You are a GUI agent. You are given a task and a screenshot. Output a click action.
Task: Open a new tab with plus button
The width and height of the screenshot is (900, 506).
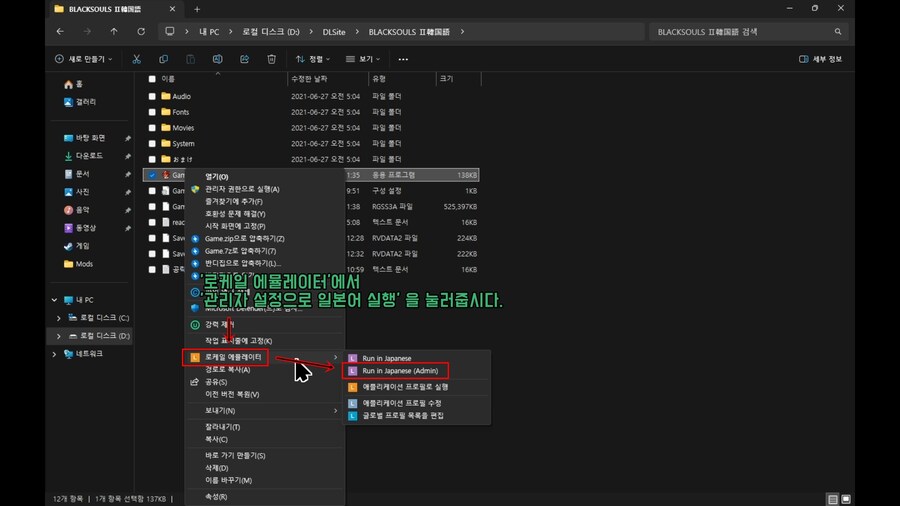coord(197,9)
